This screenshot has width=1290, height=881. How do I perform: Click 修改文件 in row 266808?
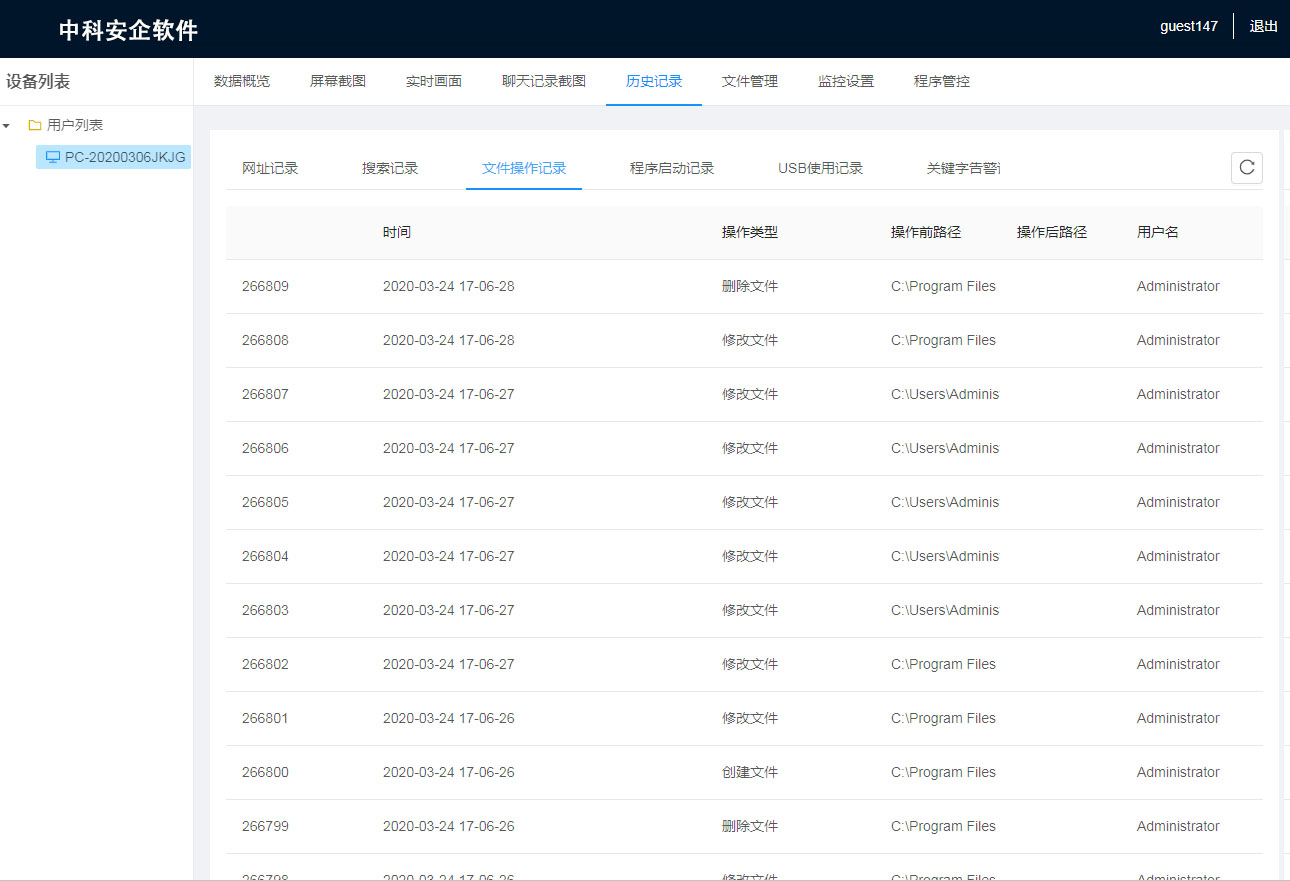click(750, 340)
